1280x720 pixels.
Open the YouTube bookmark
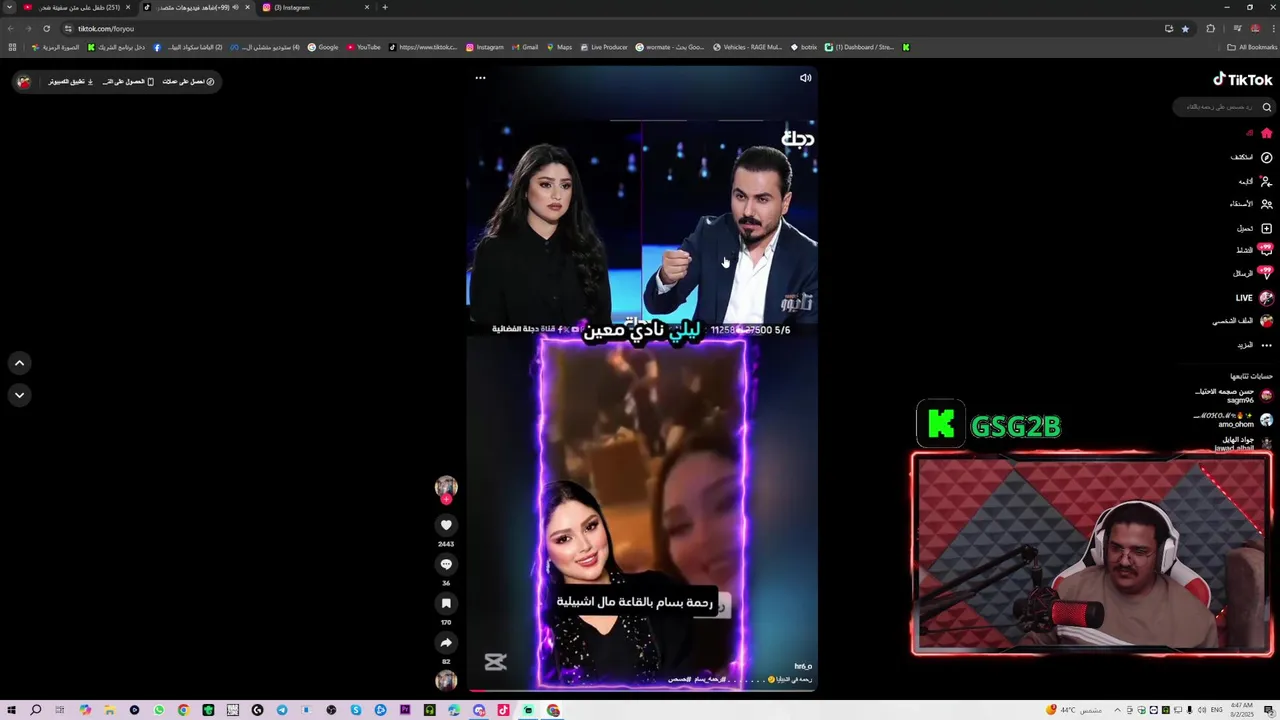pyautogui.click(x=364, y=47)
